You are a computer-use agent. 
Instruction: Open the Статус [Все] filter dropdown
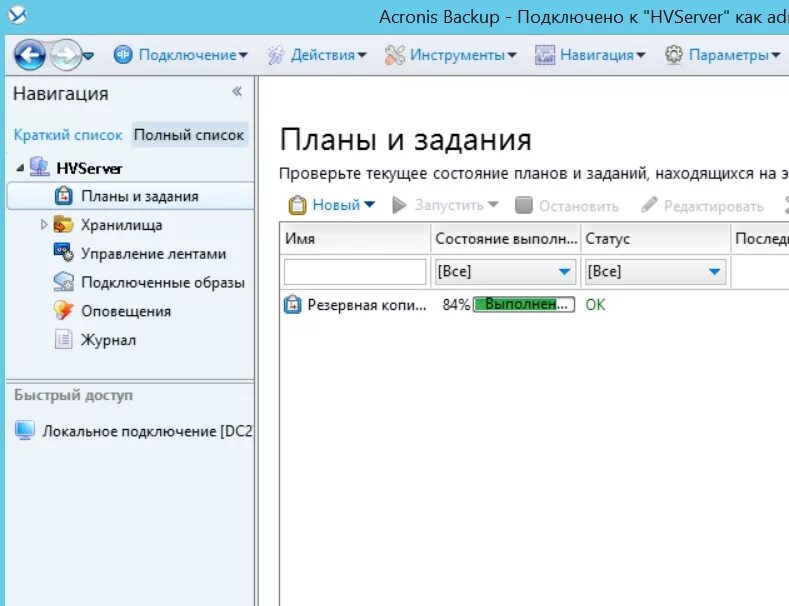pos(655,272)
